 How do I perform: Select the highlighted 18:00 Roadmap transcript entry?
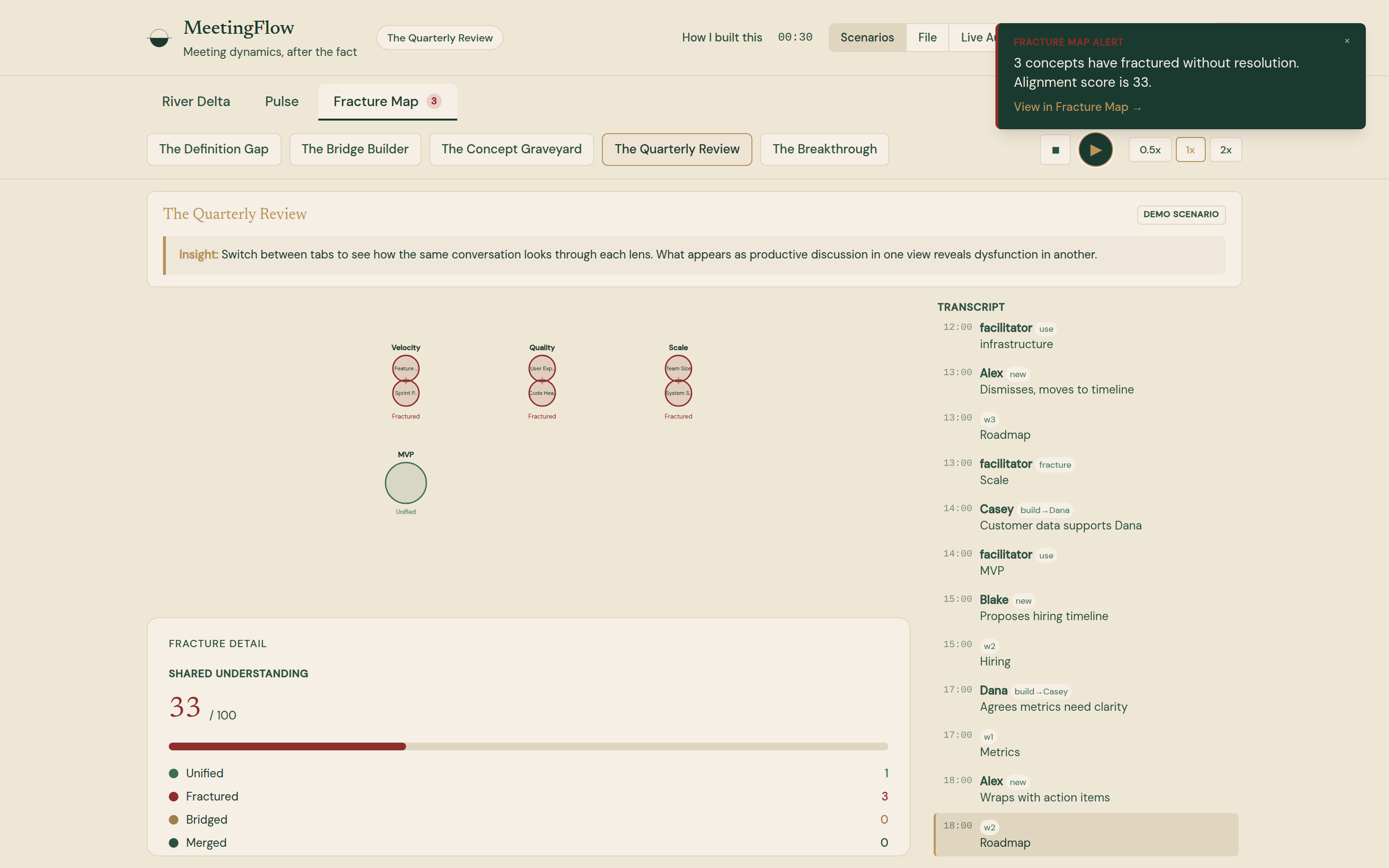click(x=1086, y=835)
